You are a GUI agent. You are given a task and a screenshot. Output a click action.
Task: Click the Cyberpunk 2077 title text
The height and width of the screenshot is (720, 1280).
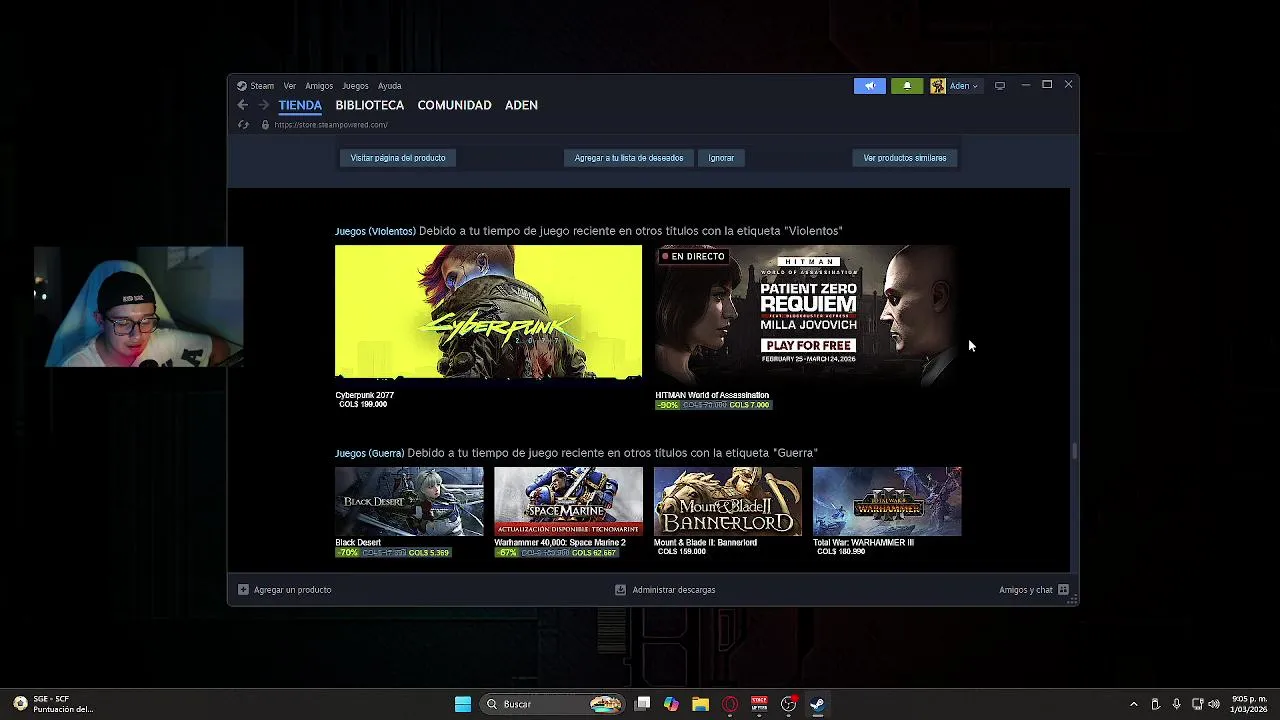click(364, 395)
